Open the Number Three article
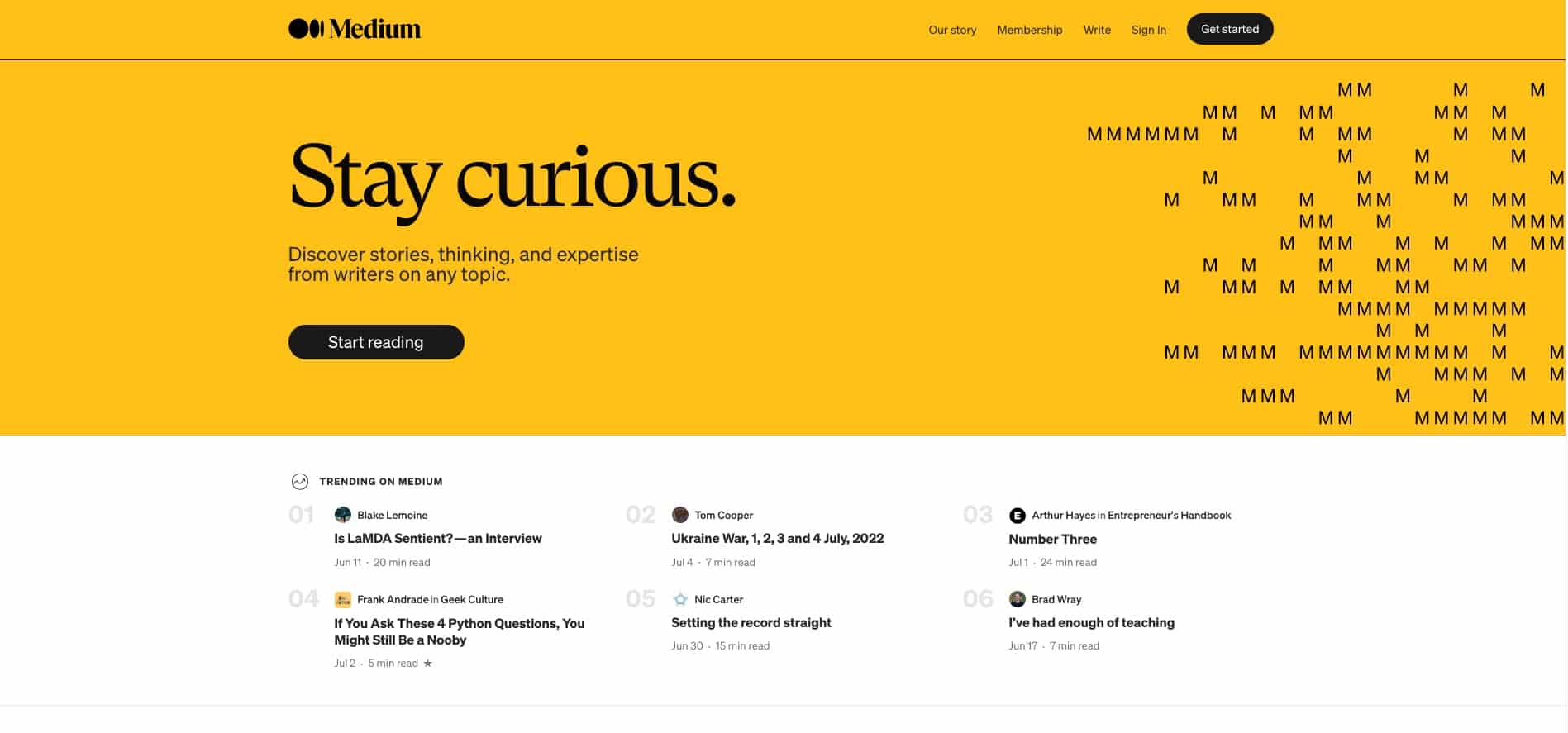The width and height of the screenshot is (1568, 733). click(1053, 540)
